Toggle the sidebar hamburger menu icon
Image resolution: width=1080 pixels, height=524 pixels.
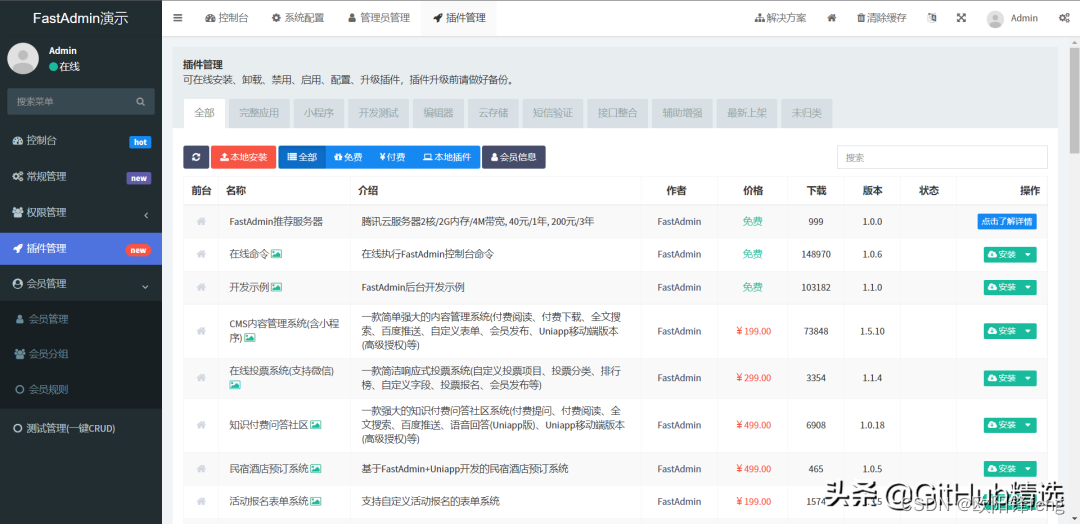[178, 18]
